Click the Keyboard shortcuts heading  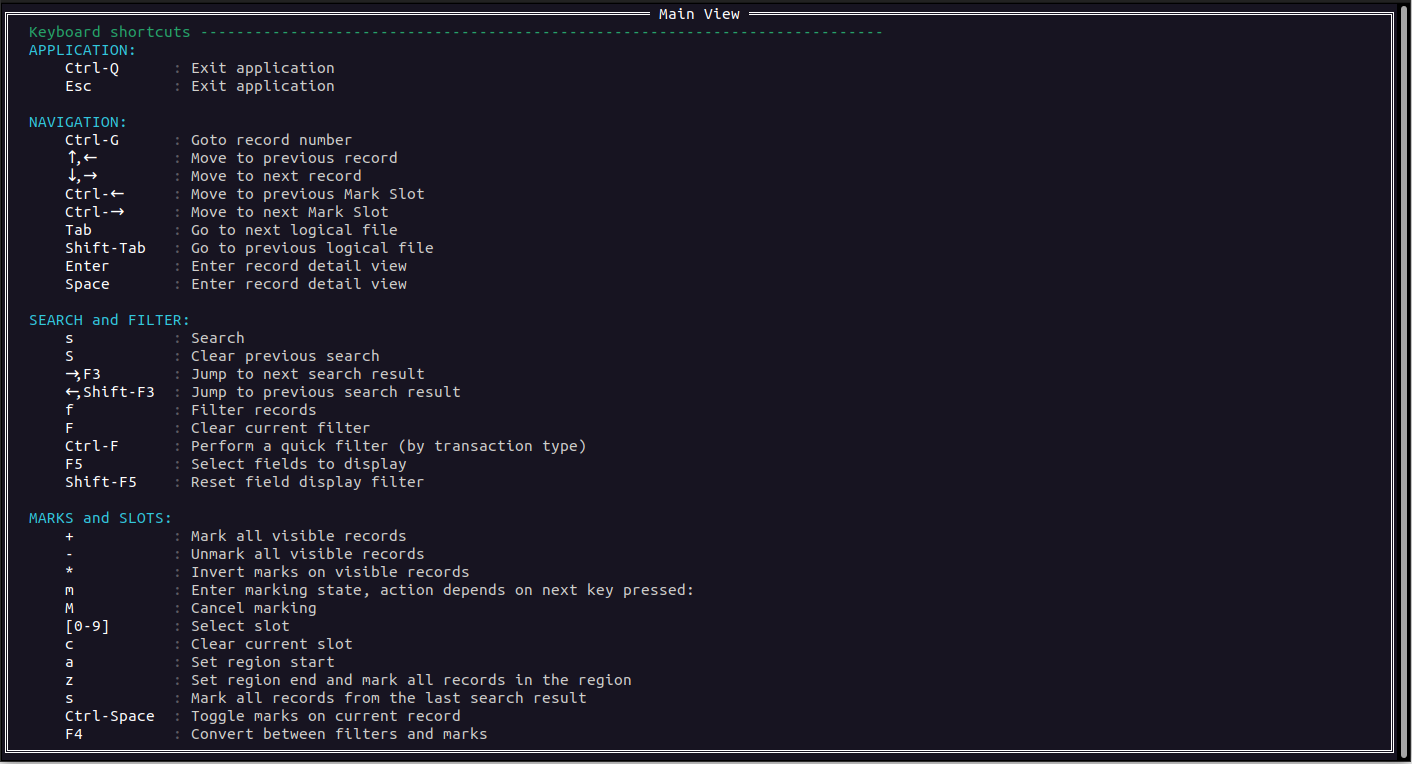point(109,32)
